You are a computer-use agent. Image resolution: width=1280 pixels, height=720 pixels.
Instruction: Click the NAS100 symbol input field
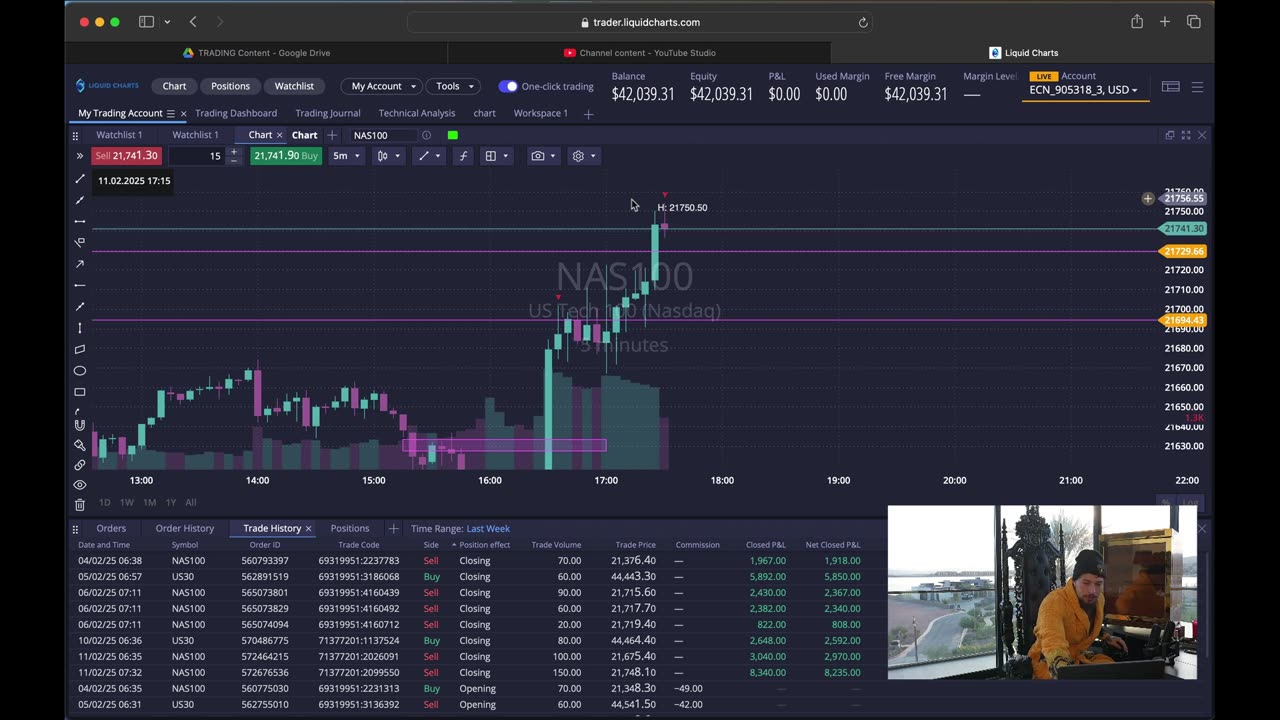pos(383,135)
